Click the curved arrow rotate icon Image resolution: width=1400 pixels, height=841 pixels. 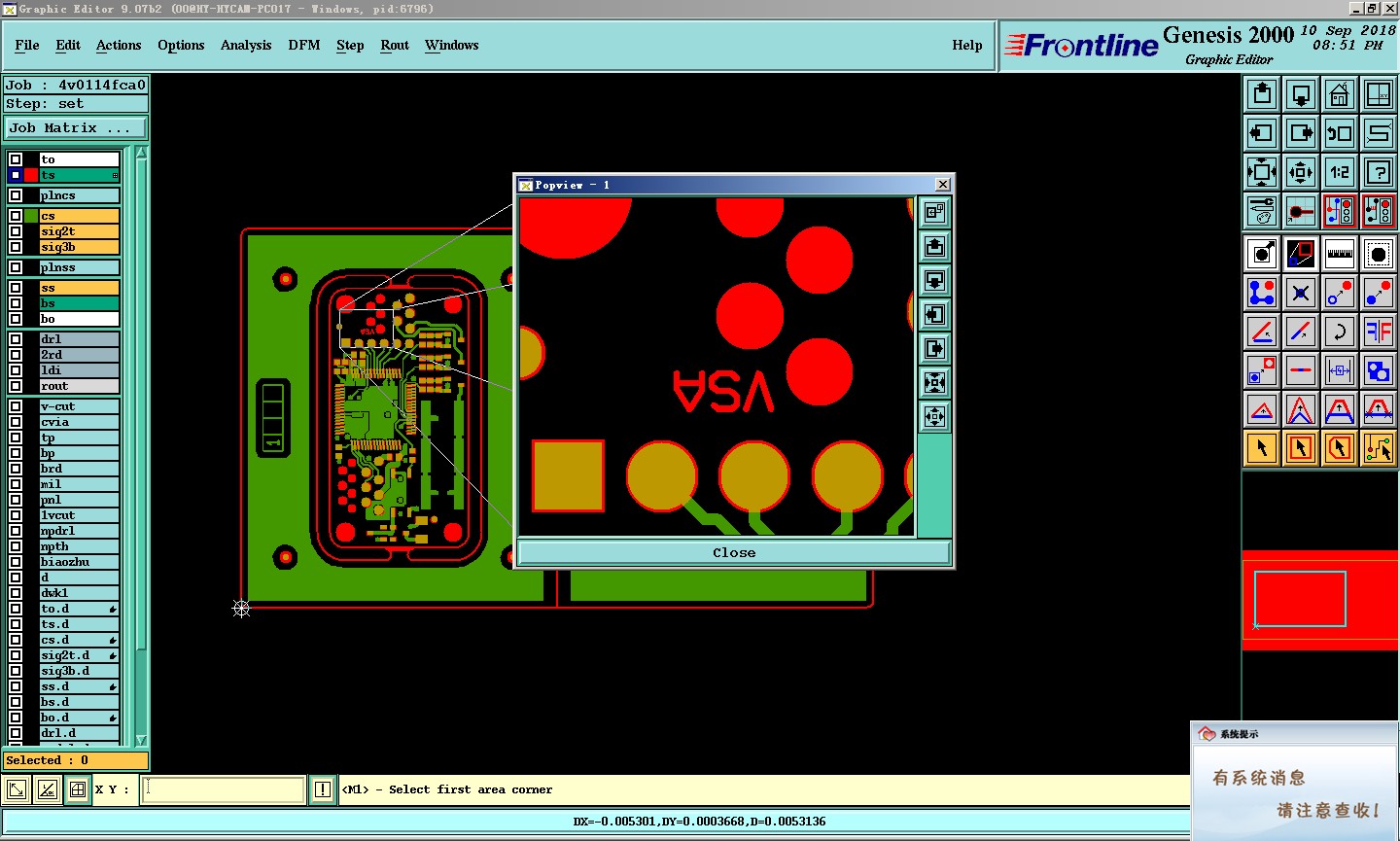pyautogui.click(x=1340, y=332)
